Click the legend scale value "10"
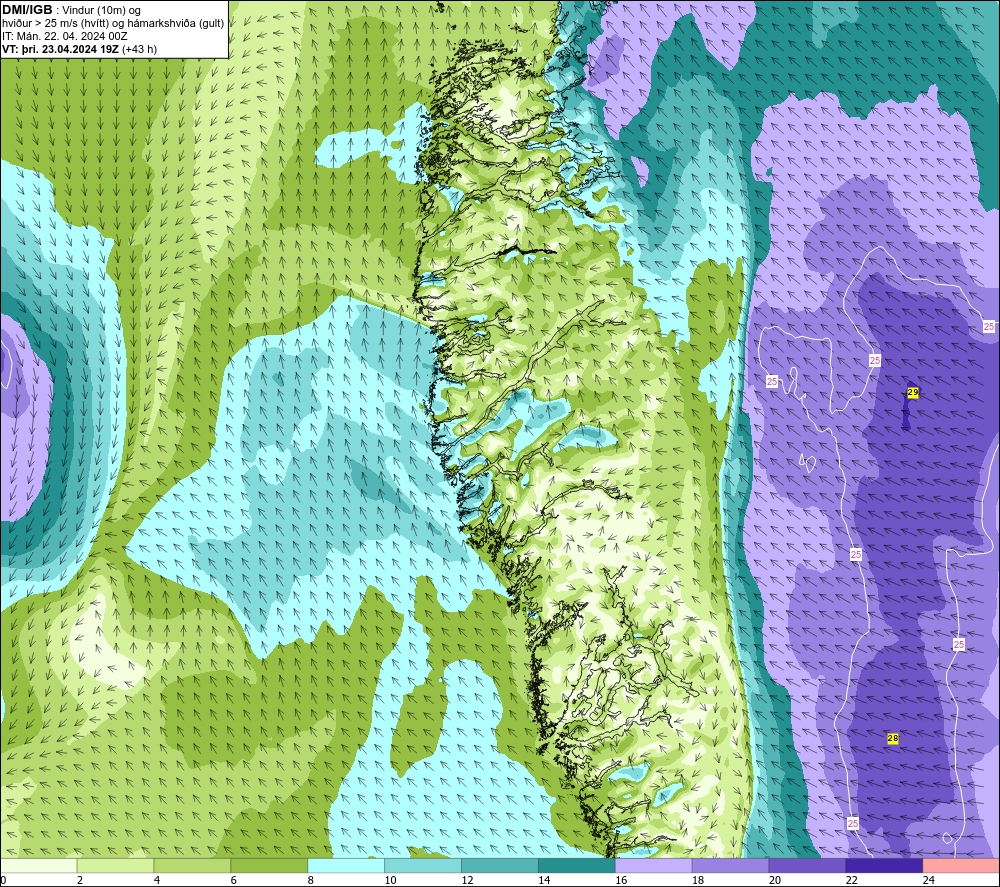 pyautogui.click(x=390, y=880)
